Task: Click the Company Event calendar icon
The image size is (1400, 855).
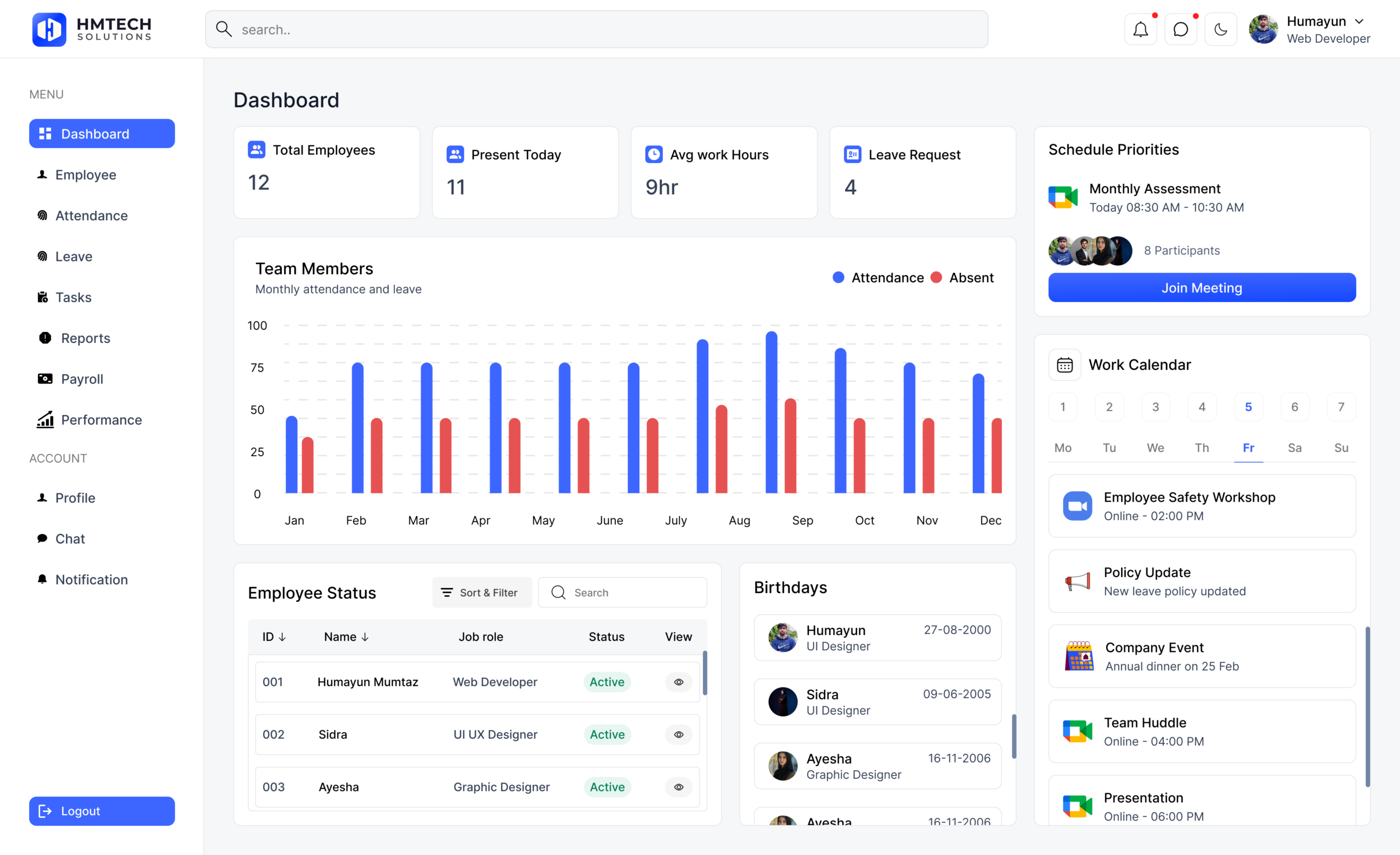Action: (x=1078, y=656)
